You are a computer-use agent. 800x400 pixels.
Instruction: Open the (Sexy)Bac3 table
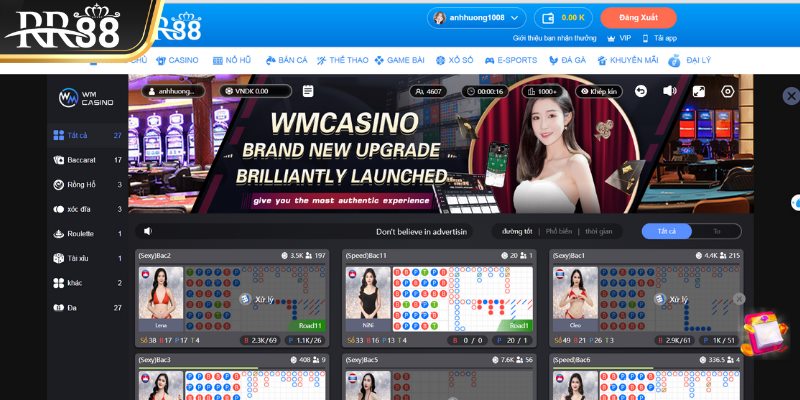click(x=232, y=377)
